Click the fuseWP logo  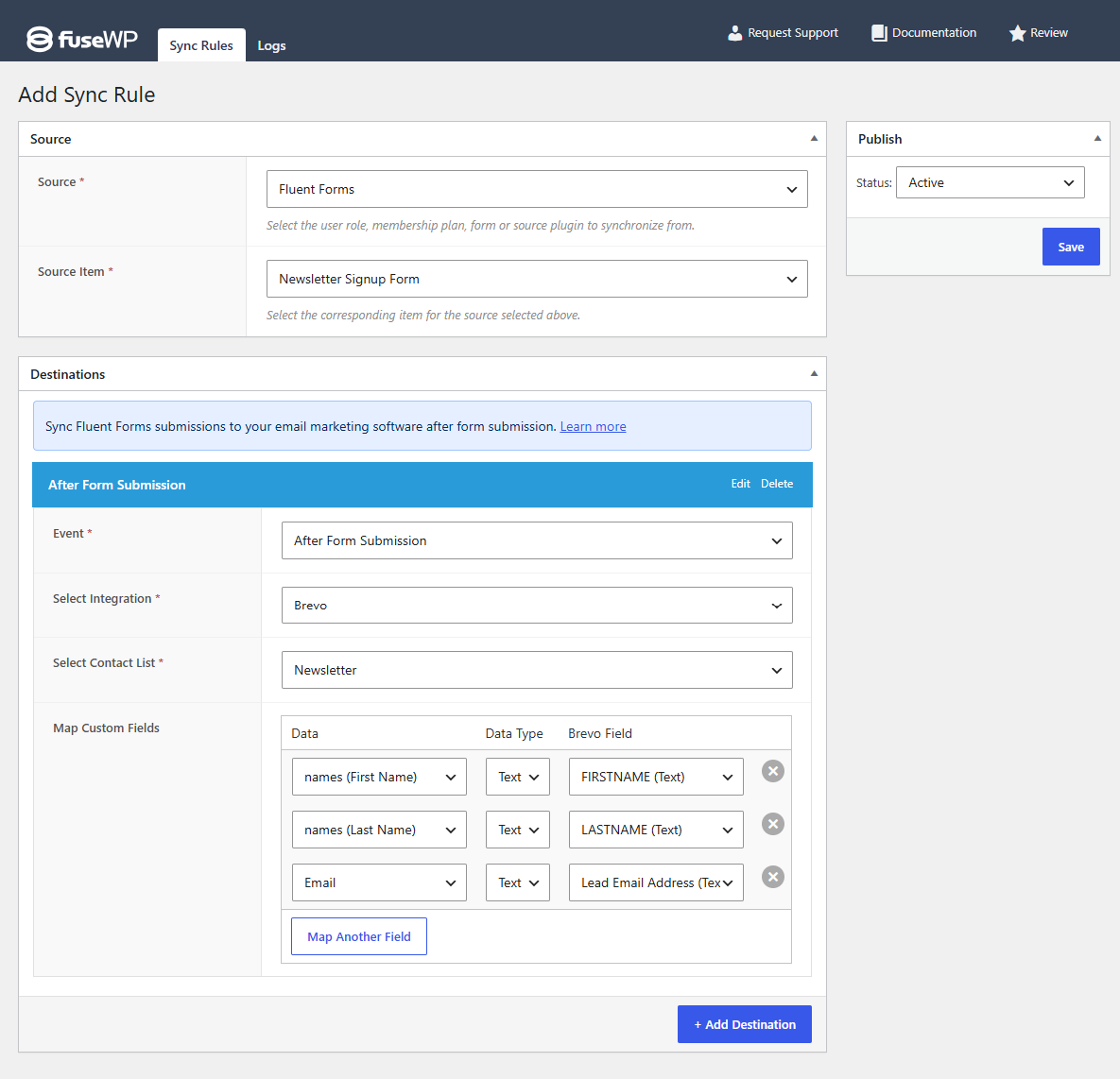click(x=82, y=39)
